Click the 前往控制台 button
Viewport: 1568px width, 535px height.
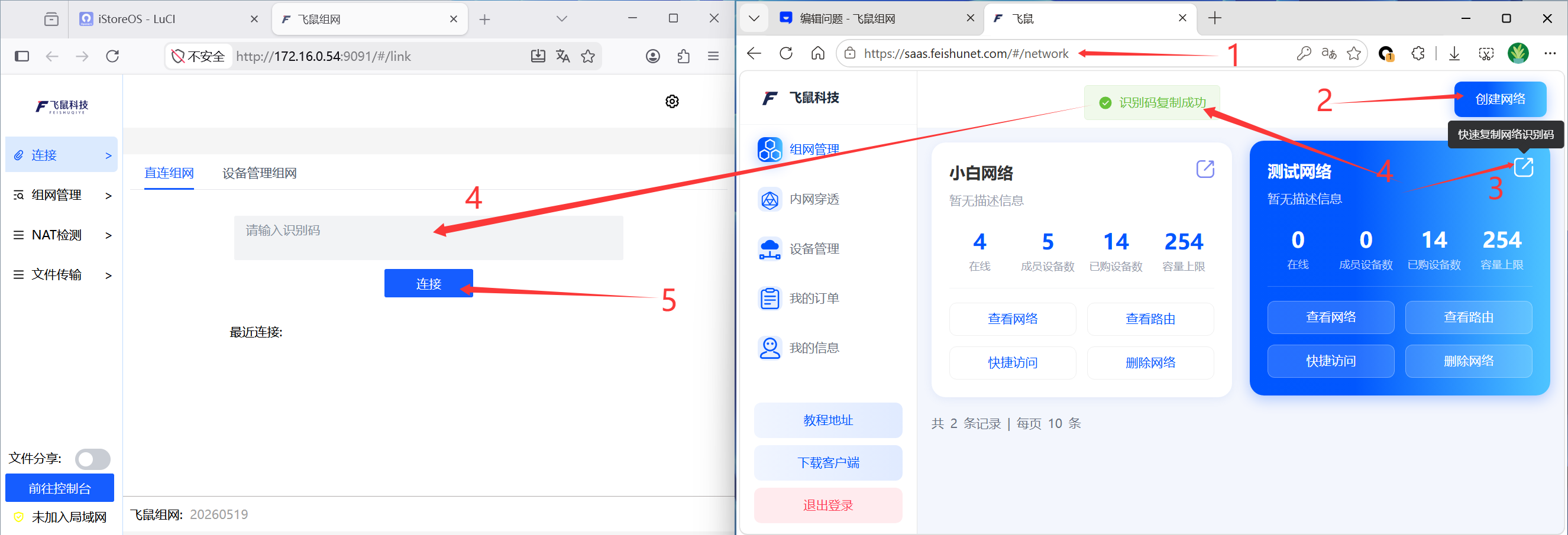60,488
